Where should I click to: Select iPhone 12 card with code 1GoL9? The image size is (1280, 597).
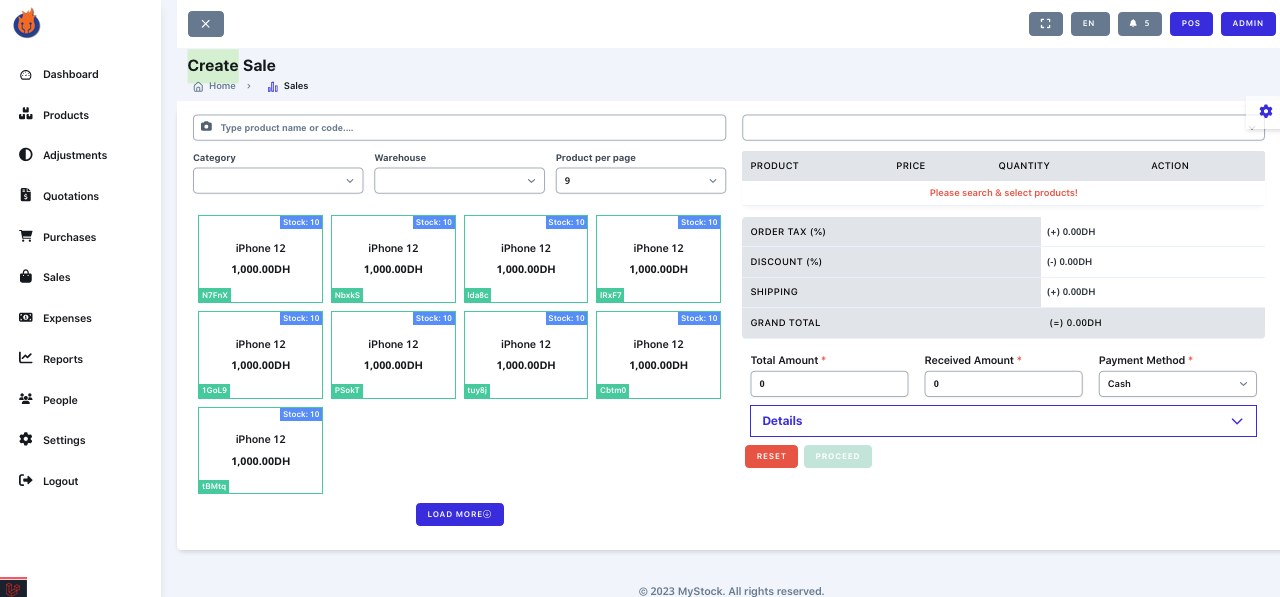tap(260, 355)
